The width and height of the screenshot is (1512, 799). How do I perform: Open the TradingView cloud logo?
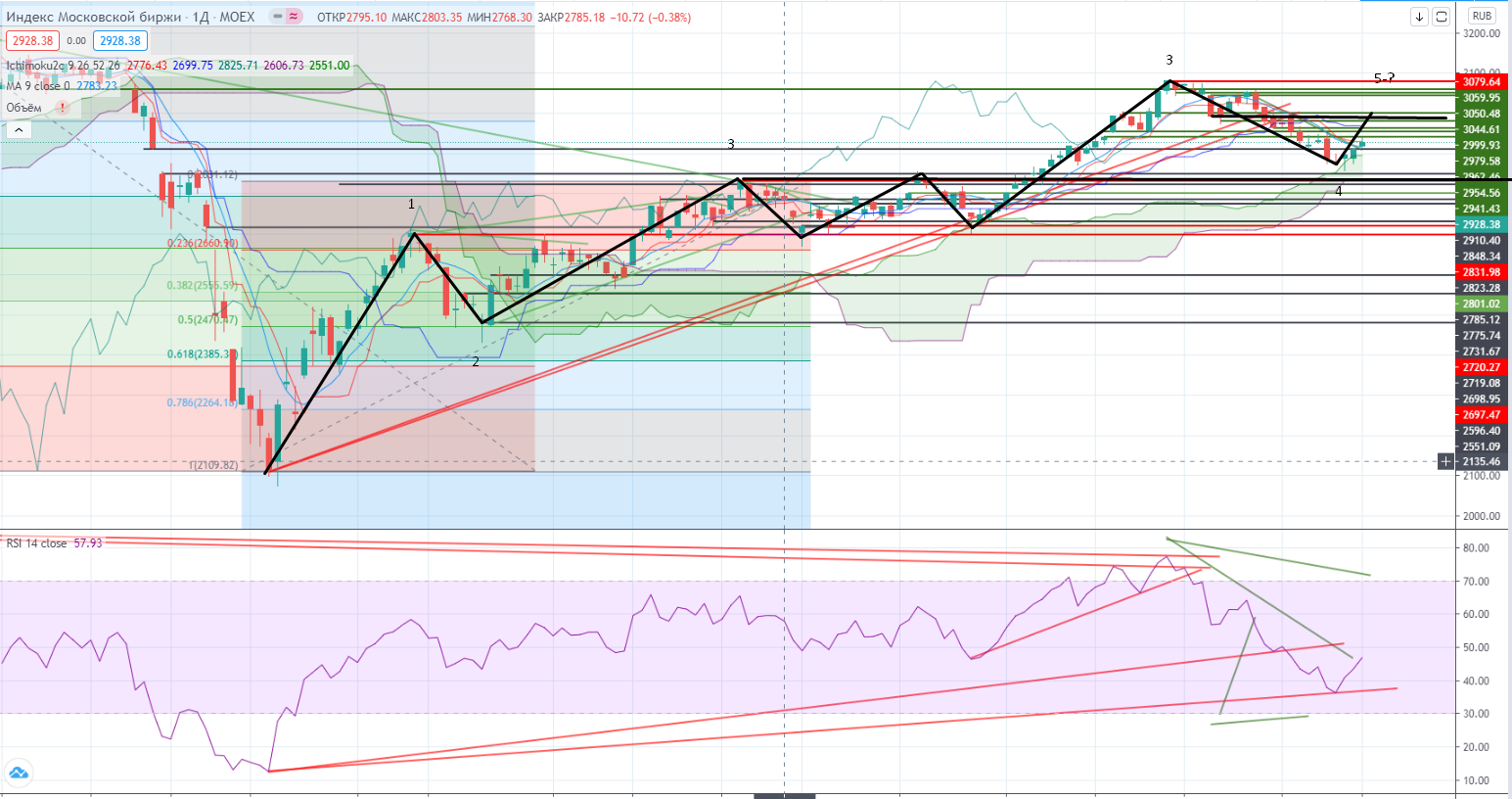click(x=18, y=774)
